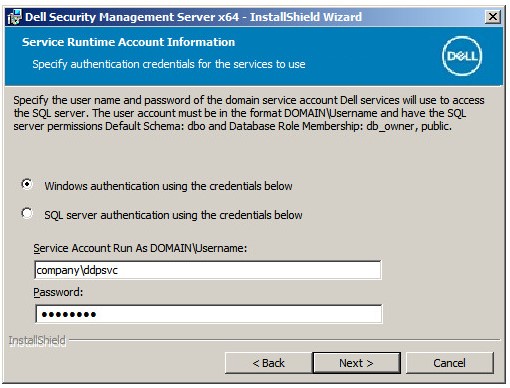Click the 'Password:' field label
The width and height of the screenshot is (510, 388).
point(58,292)
